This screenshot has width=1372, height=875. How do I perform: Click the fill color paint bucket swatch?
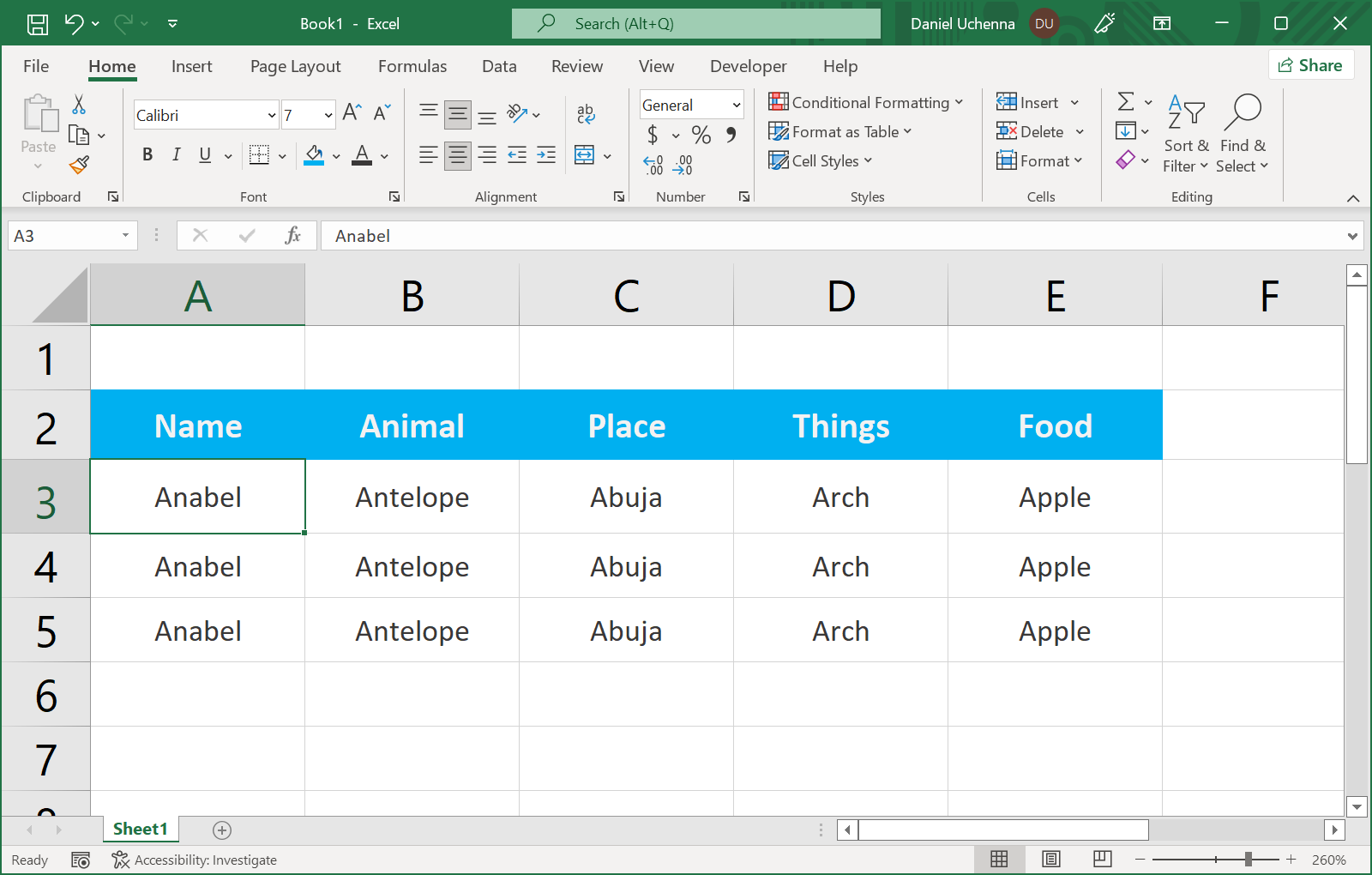pyautogui.click(x=314, y=155)
